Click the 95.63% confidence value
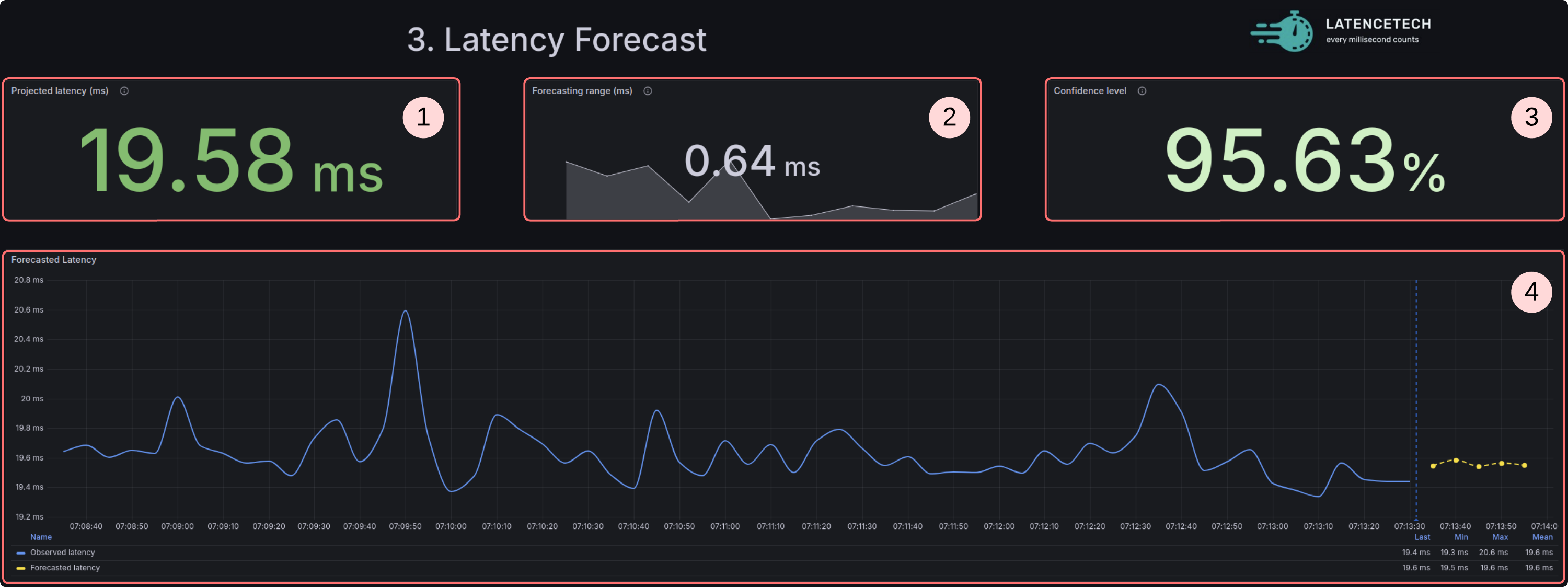1568x587 pixels. point(1305,160)
